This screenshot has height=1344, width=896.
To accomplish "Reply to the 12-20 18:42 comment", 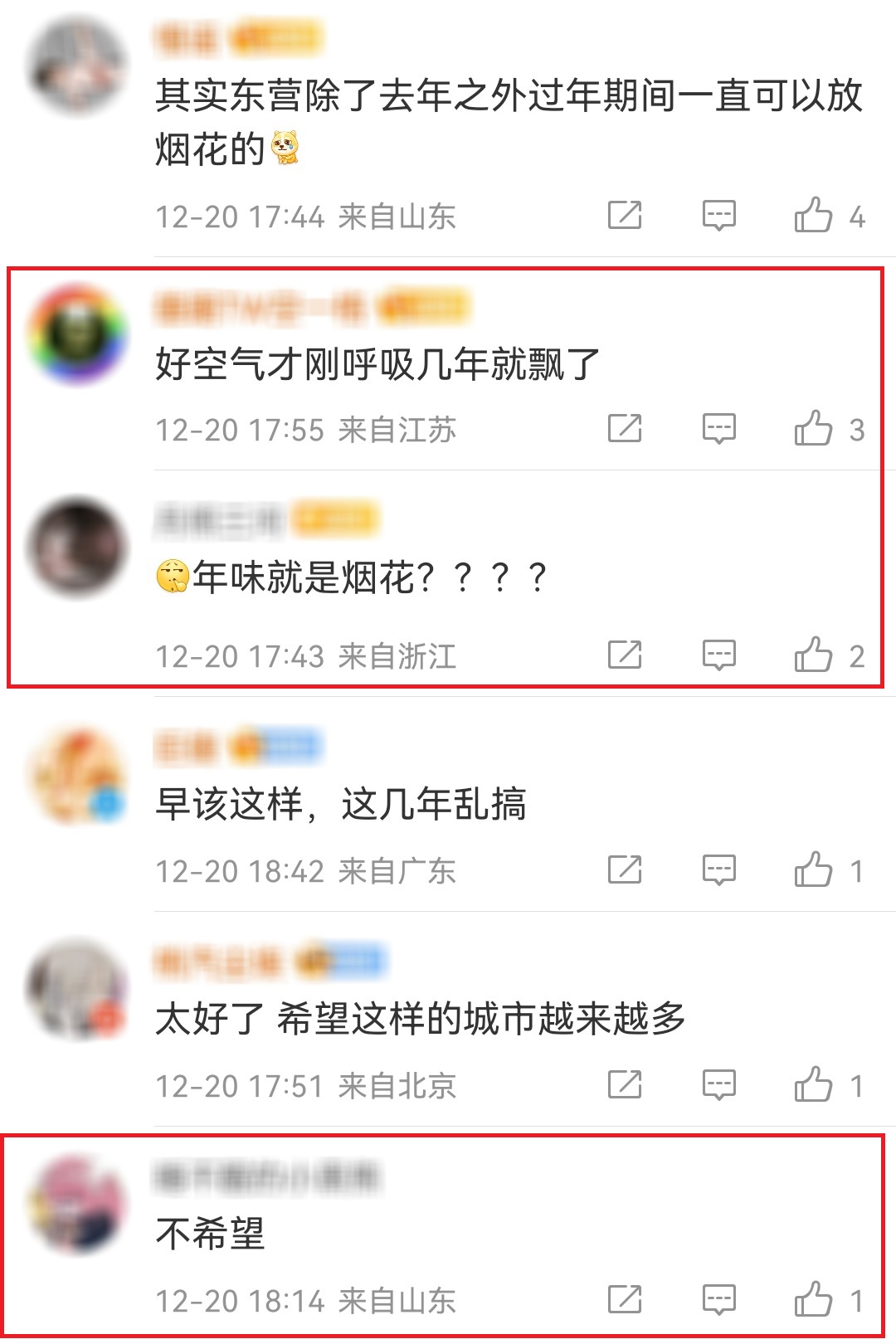I will 718,870.
